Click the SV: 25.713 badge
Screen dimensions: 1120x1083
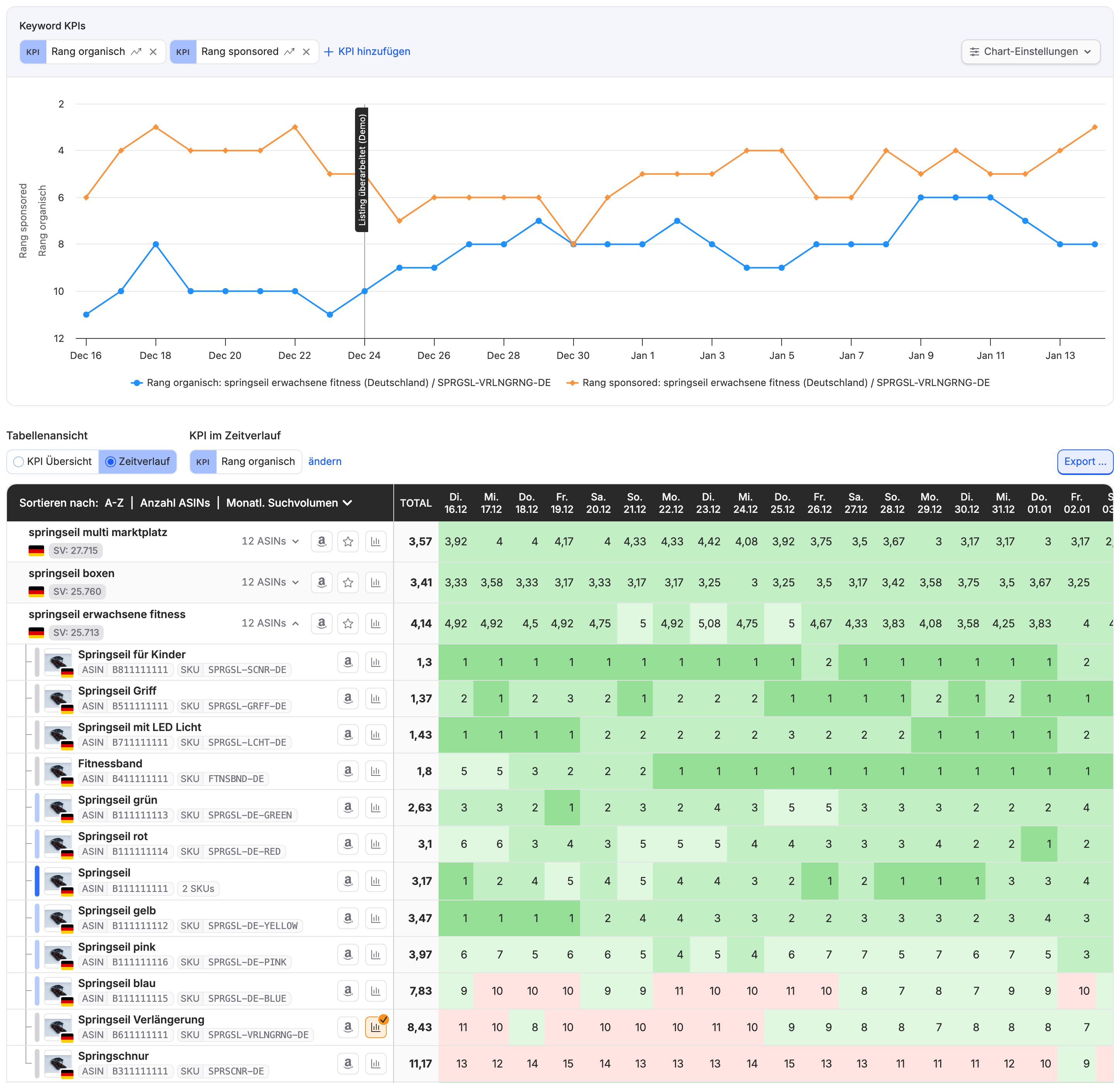(x=76, y=633)
